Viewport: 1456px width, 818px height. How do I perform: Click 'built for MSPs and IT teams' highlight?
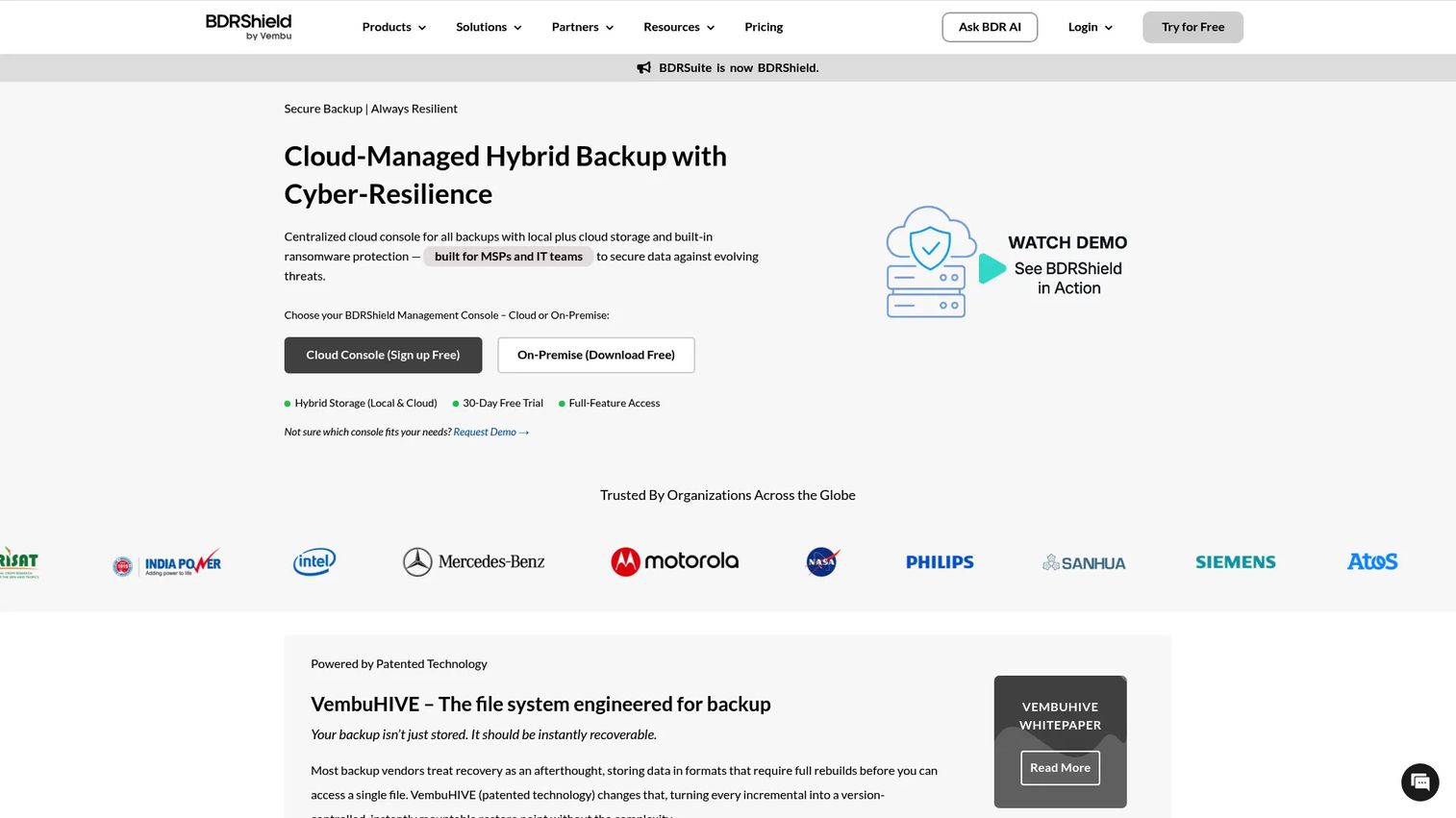point(508,257)
